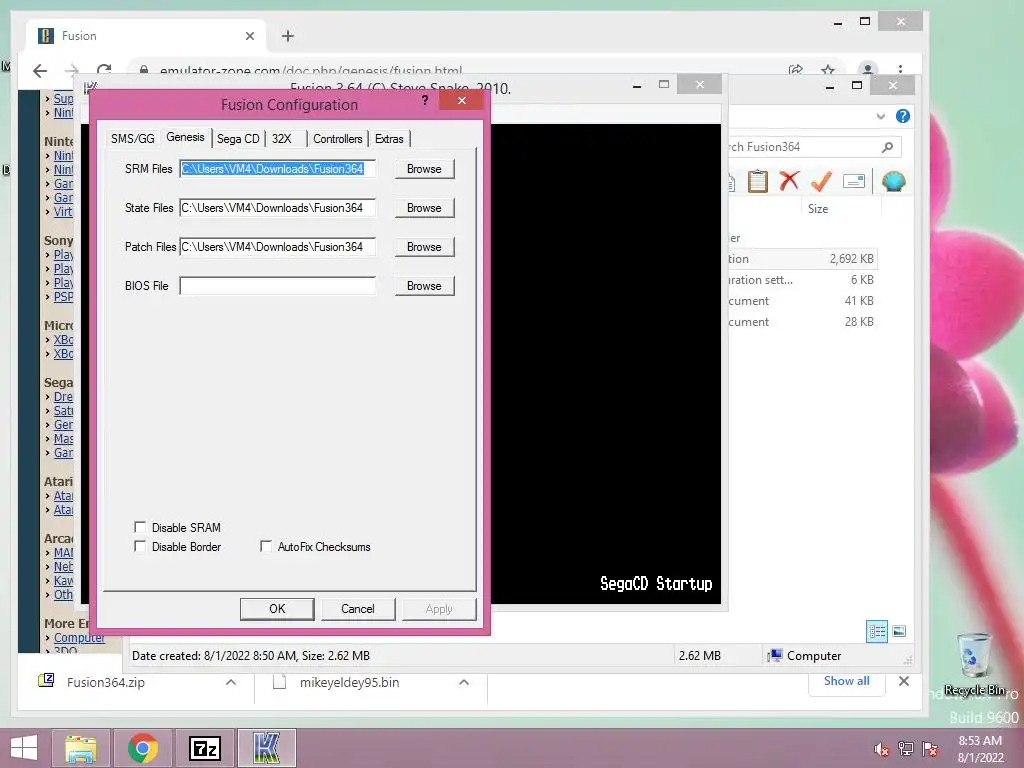Image resolution: width=1024 pixels, height=768 pixels.
Task: Click the help question mark in Fusion Configuration
Action: click(x=425, y=100)
